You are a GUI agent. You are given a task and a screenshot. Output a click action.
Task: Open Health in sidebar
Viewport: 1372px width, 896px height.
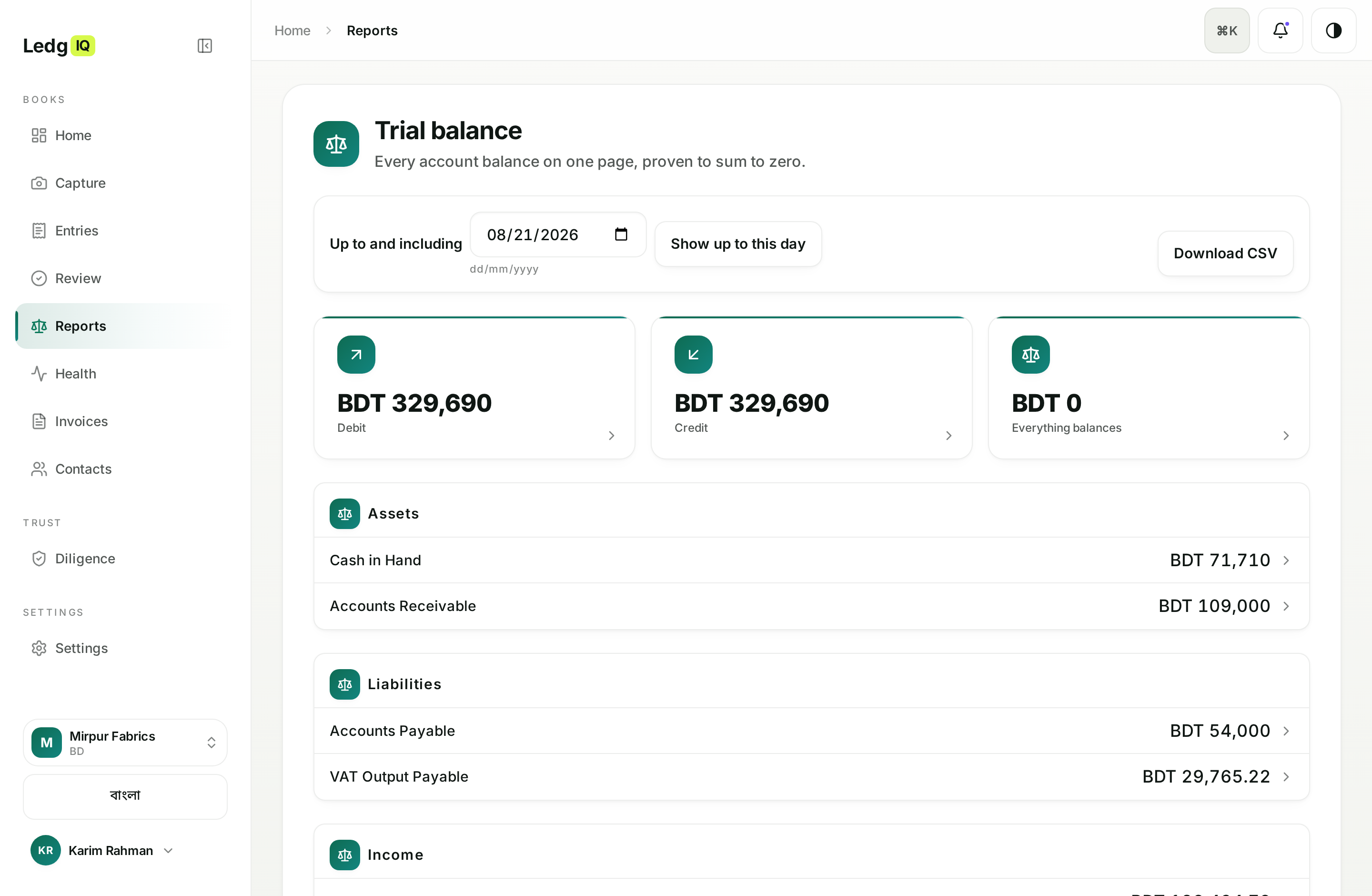coord(121,374)
